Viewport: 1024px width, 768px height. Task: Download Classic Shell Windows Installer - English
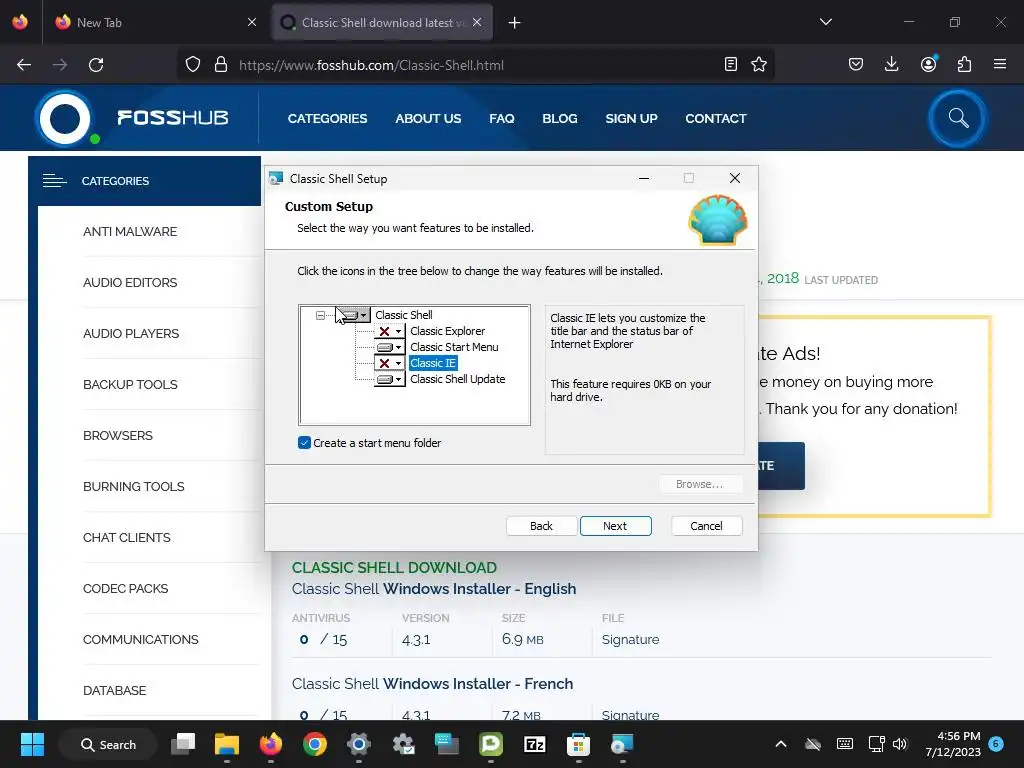pyautogui.click(x=434, y=589)
